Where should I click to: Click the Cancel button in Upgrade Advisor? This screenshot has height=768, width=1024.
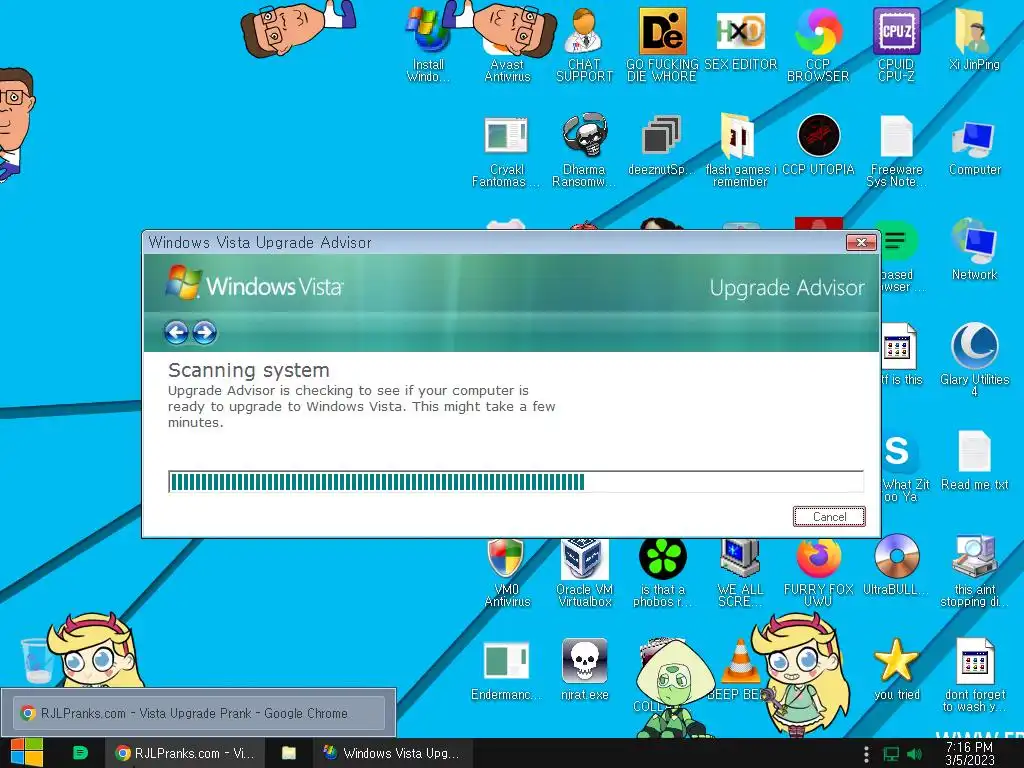pyautogui.click(x=829, y=517)
